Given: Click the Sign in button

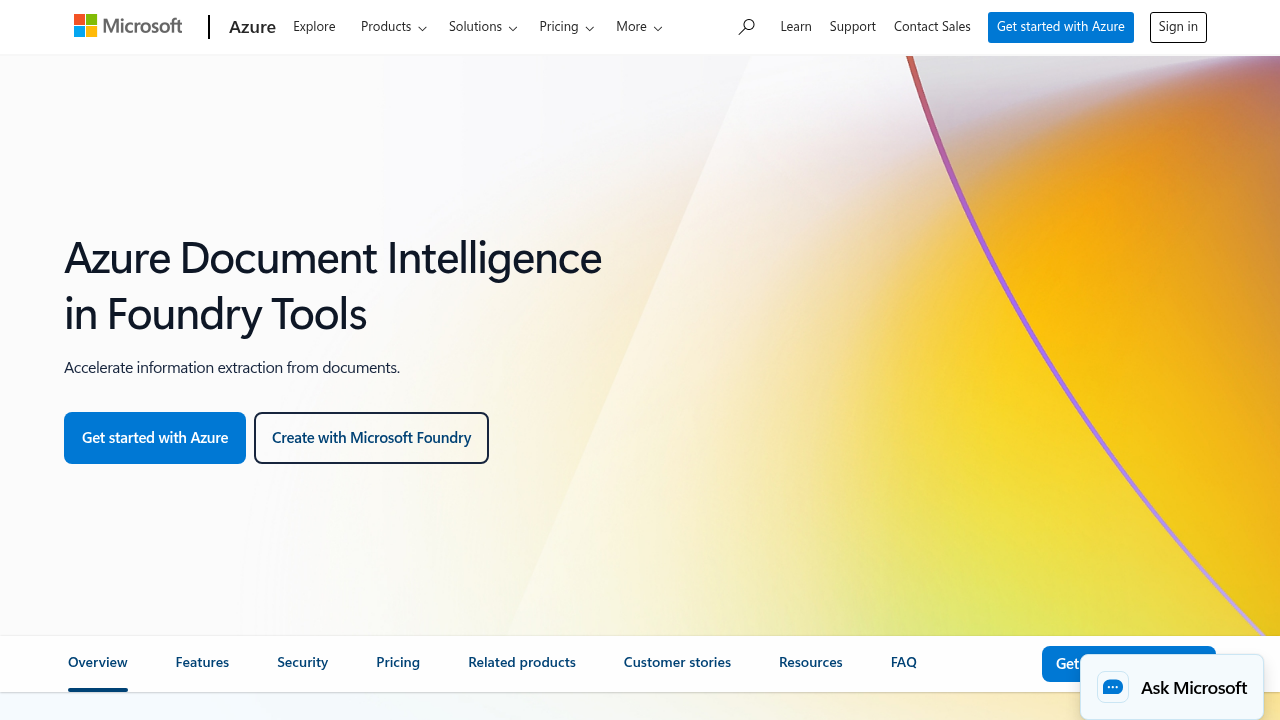Looking at the screenshot, I should [1178, 27].
